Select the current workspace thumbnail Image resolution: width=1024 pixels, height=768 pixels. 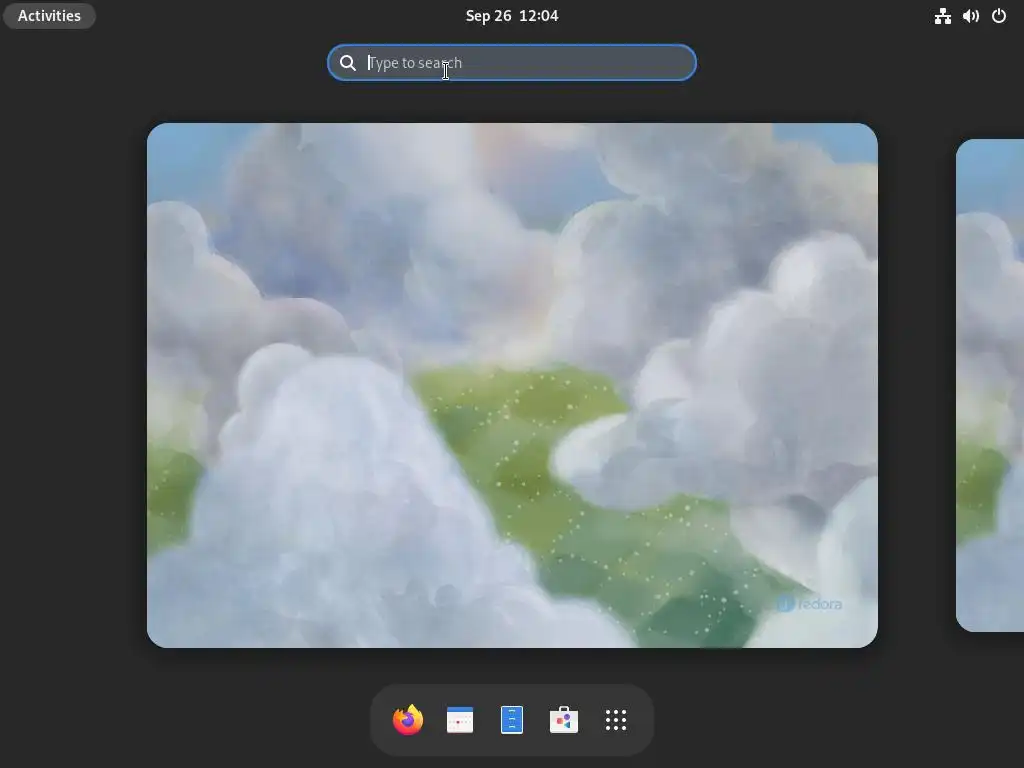point(512,385)
